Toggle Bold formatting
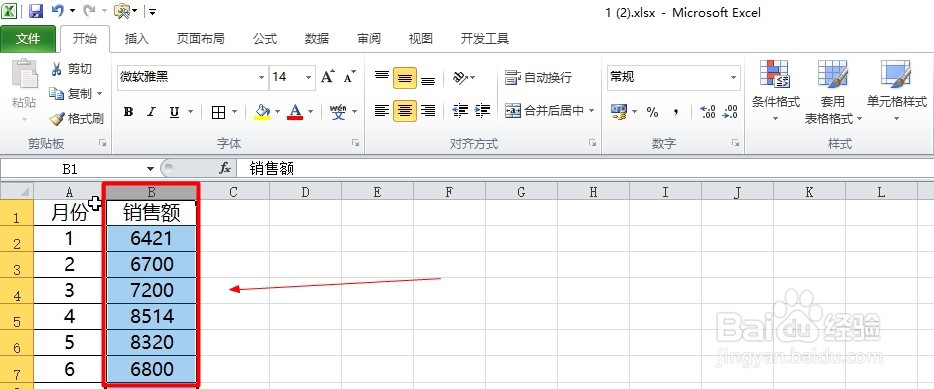 (128, 112)
